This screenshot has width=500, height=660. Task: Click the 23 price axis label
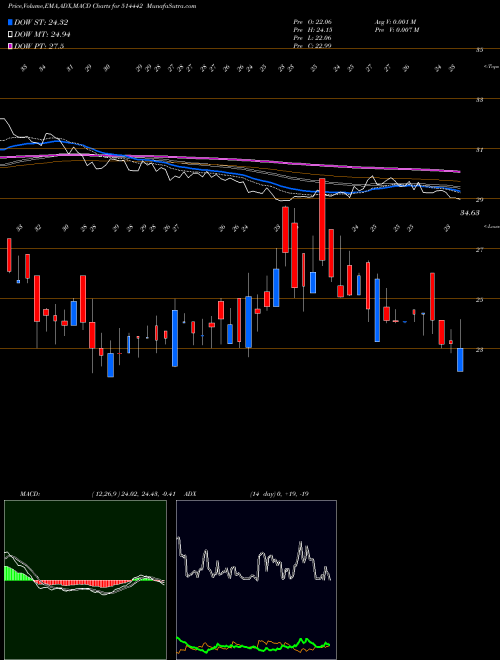(479, 350)
